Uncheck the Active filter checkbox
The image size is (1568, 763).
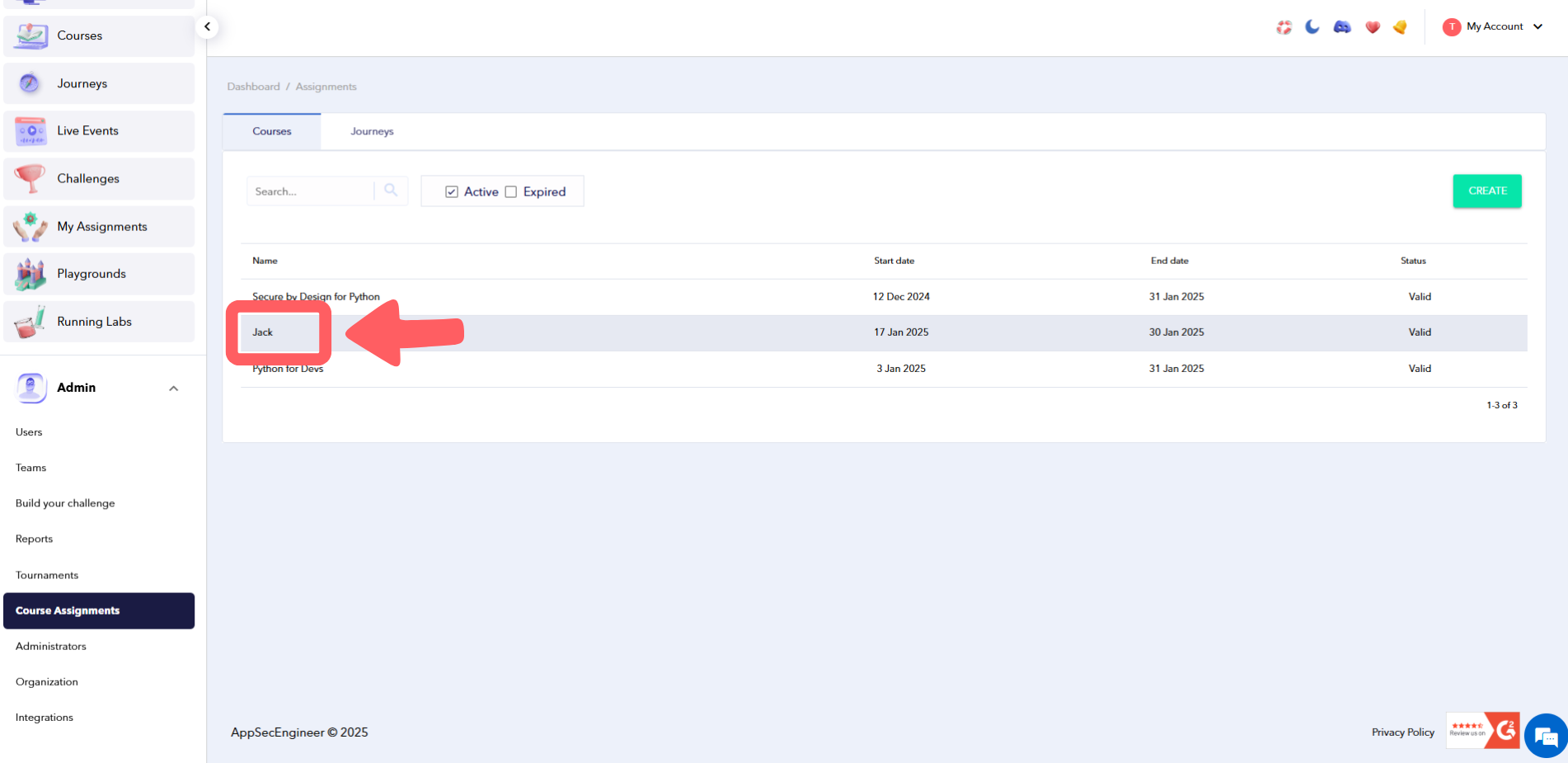pos(452,191)
